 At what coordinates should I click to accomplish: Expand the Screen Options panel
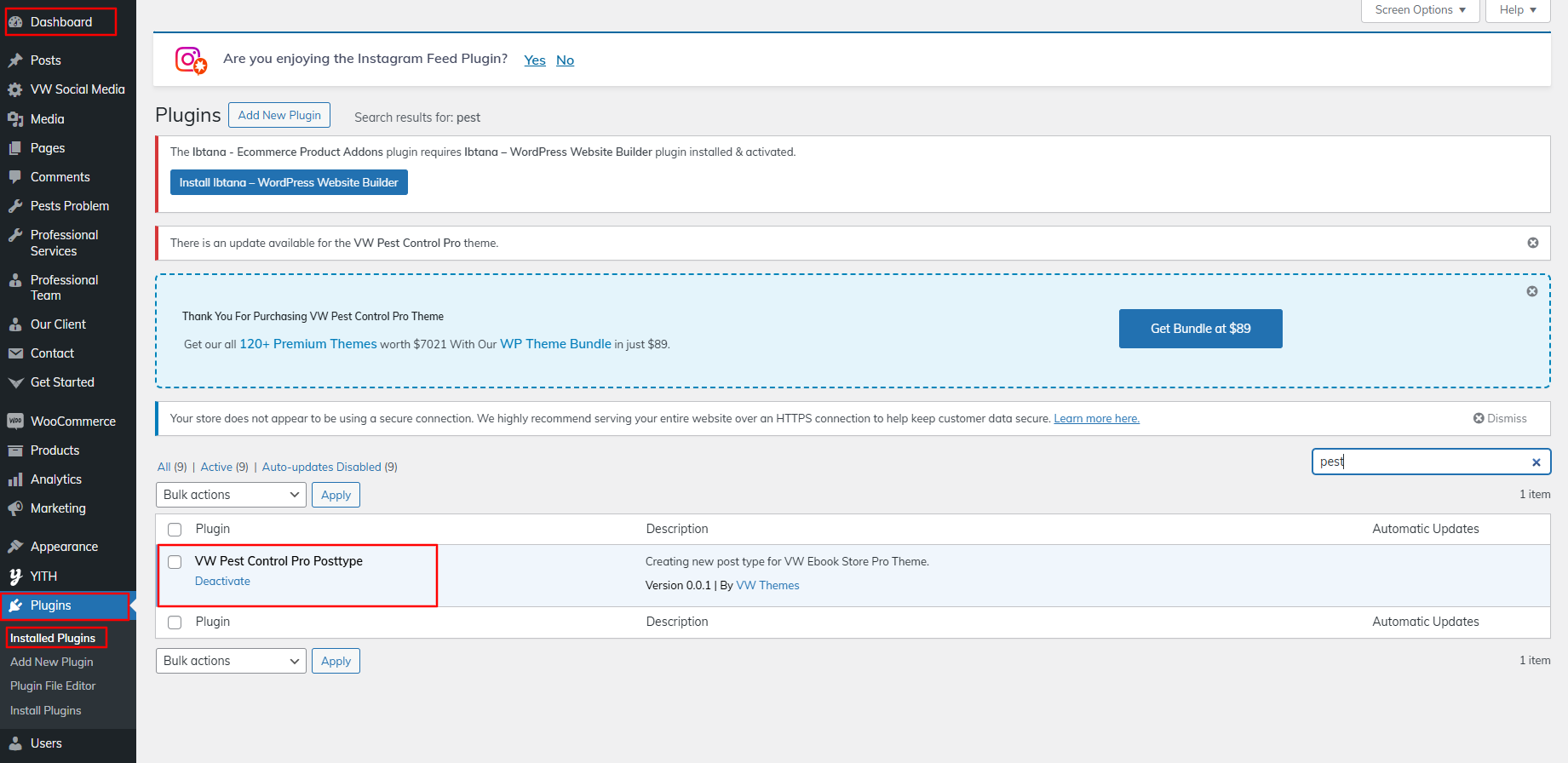click(1419, 10)
